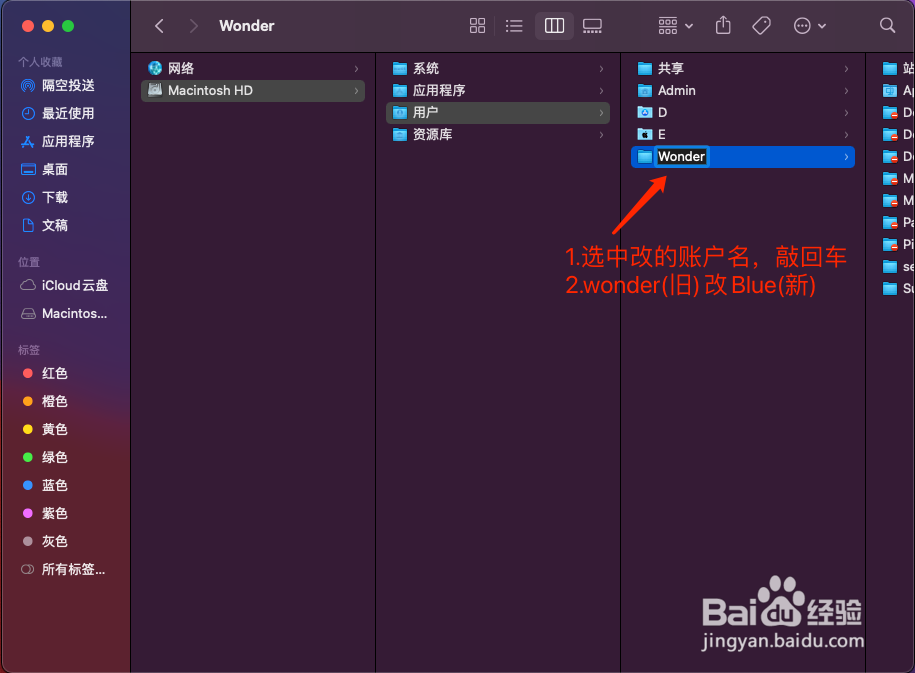Click the Wonder rename input field

681,156
